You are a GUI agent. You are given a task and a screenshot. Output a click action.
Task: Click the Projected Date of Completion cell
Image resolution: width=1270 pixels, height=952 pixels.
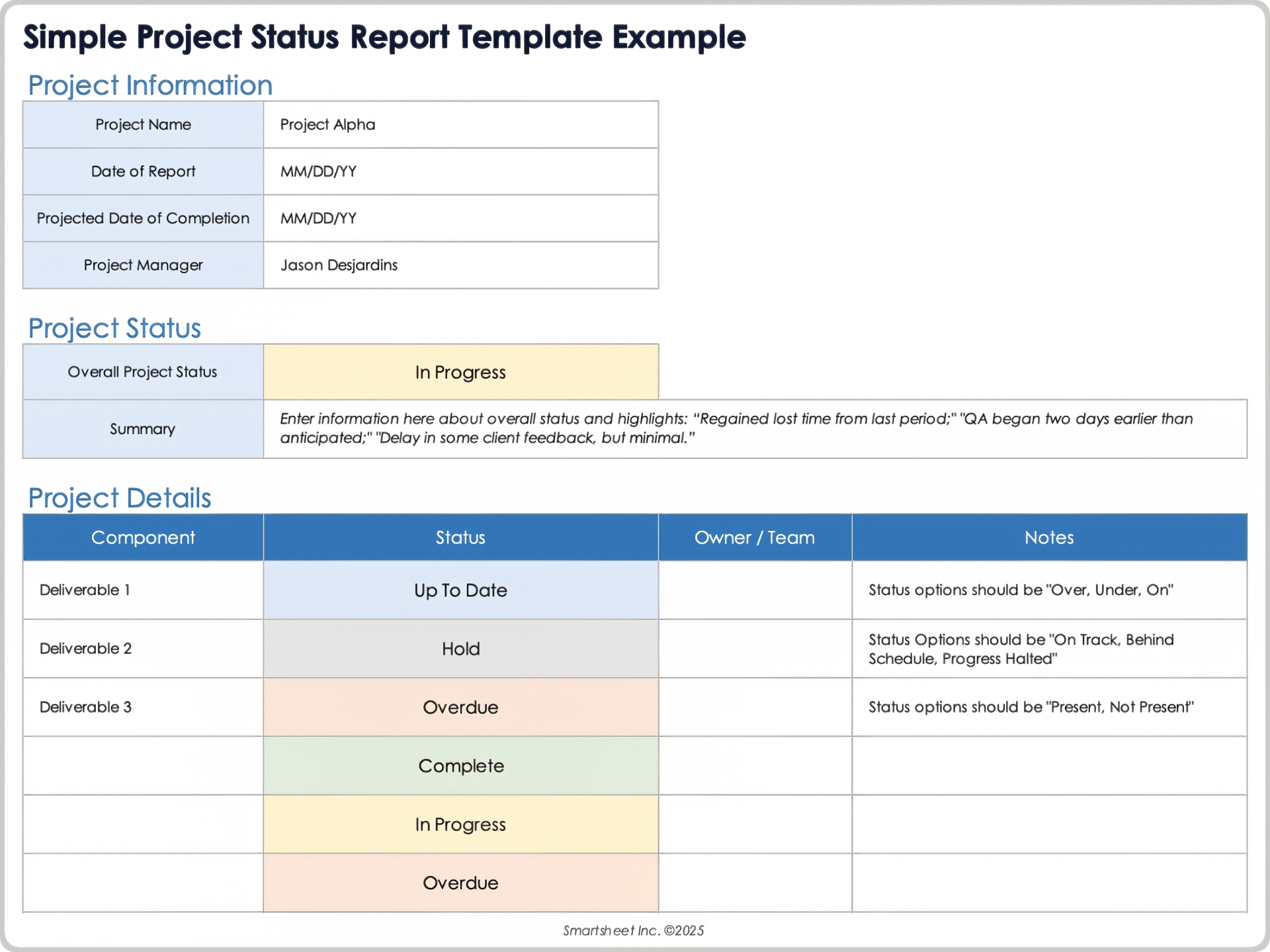(x=142, y=218)
